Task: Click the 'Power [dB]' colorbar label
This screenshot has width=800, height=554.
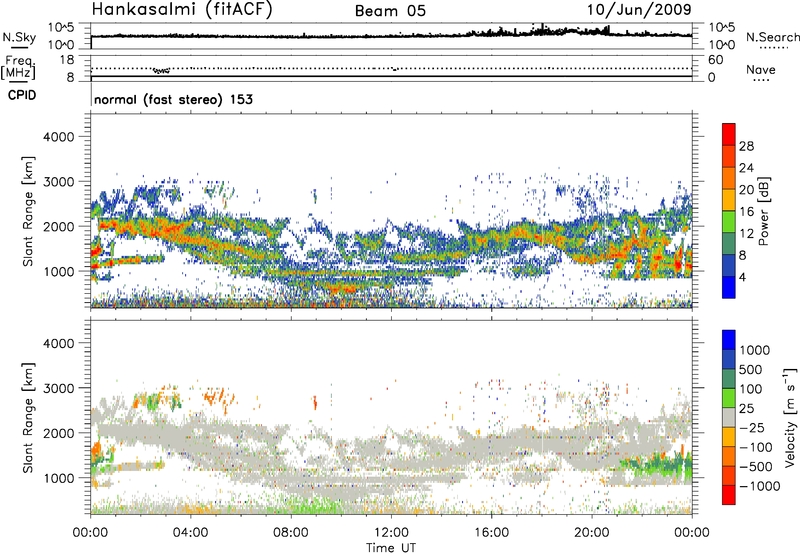Action: (x=763, y=211)
